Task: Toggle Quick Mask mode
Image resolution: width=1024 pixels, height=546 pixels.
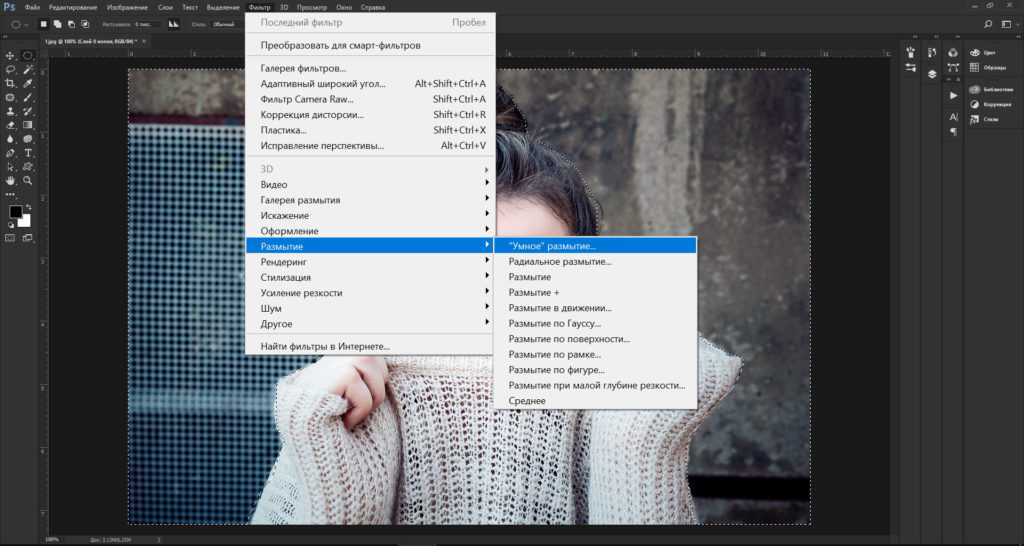Action: (10, 238)
